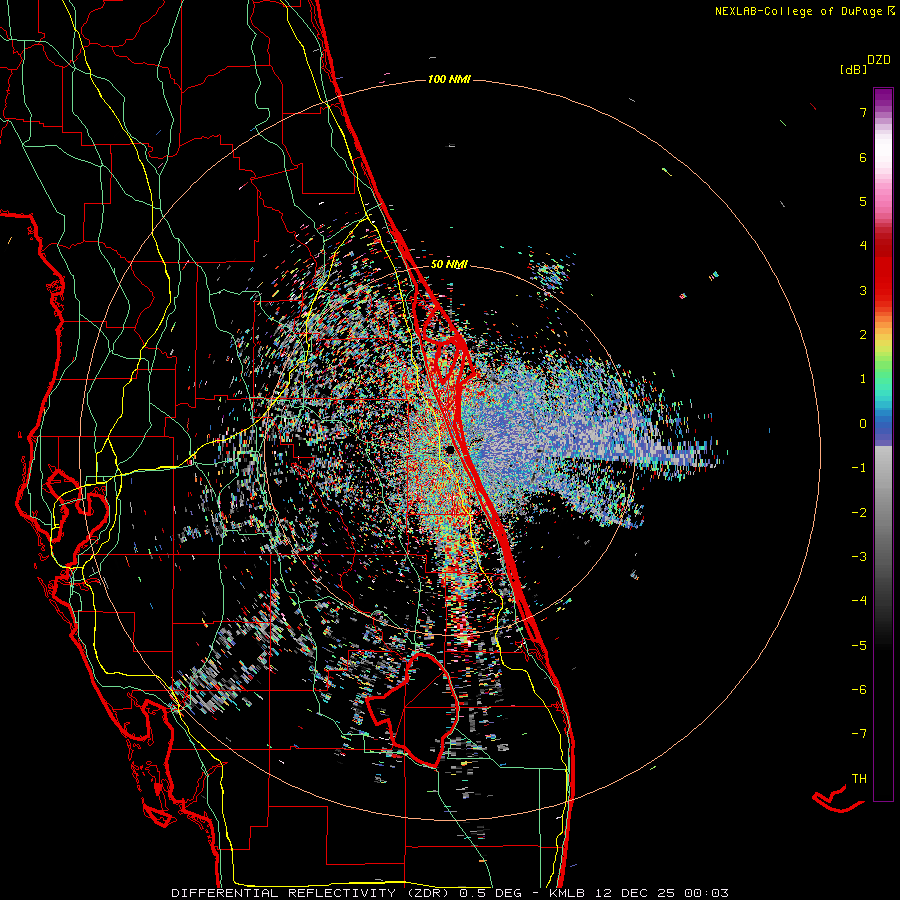Click the -1 value on the colorbar scale
This screenshot has height=900, width=900.
pyautogui.click(x=859, y=468)
